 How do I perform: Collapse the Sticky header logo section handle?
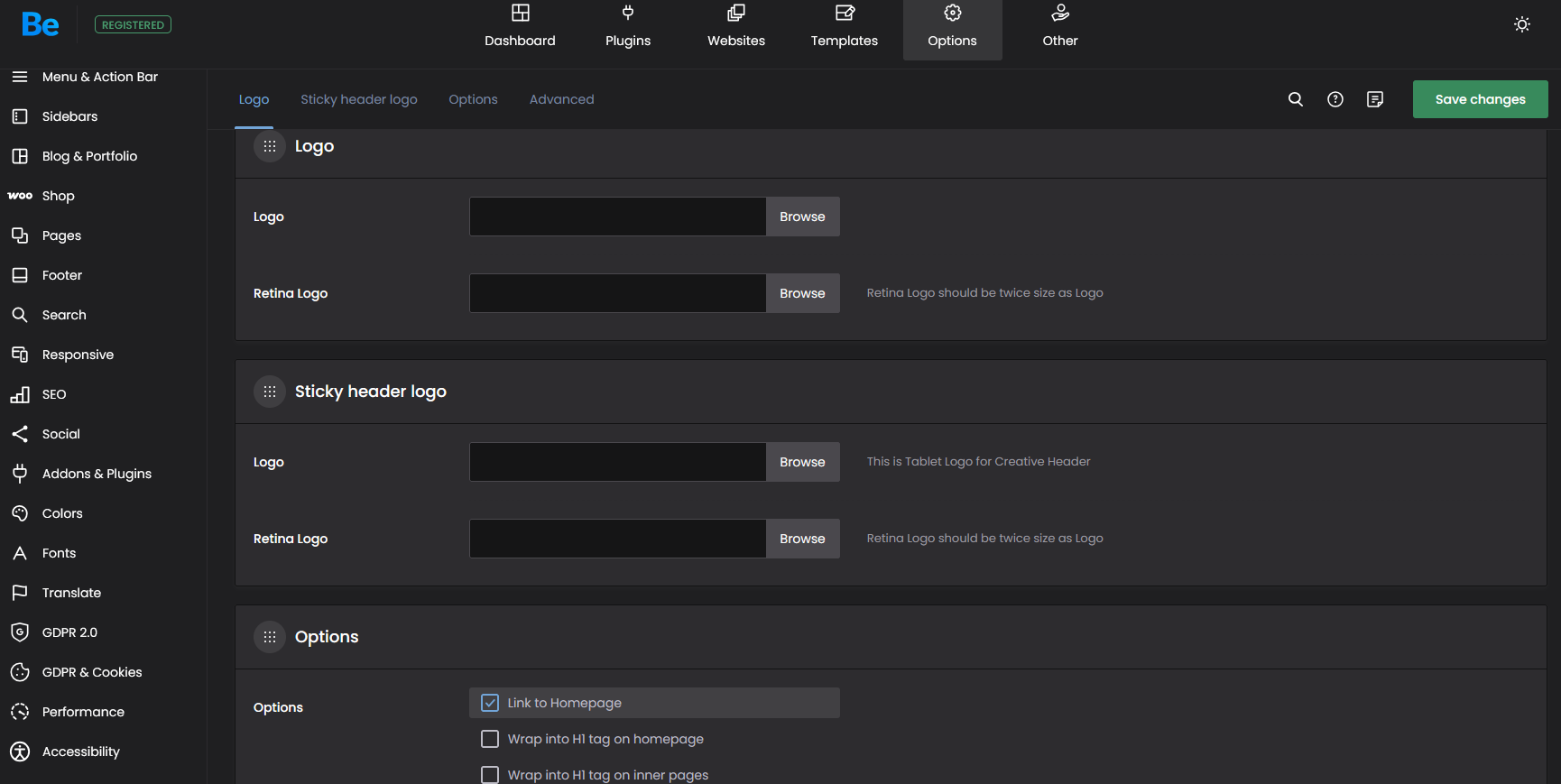point(270,392)
